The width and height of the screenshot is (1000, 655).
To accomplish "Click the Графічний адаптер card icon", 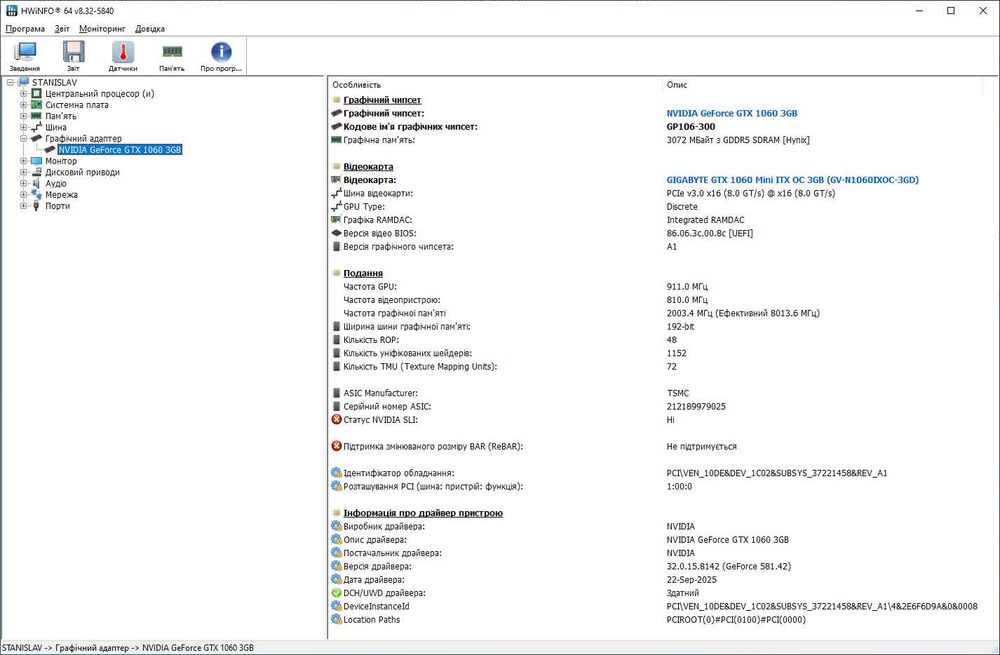I will pyautogui.click(x=36, y=138).
